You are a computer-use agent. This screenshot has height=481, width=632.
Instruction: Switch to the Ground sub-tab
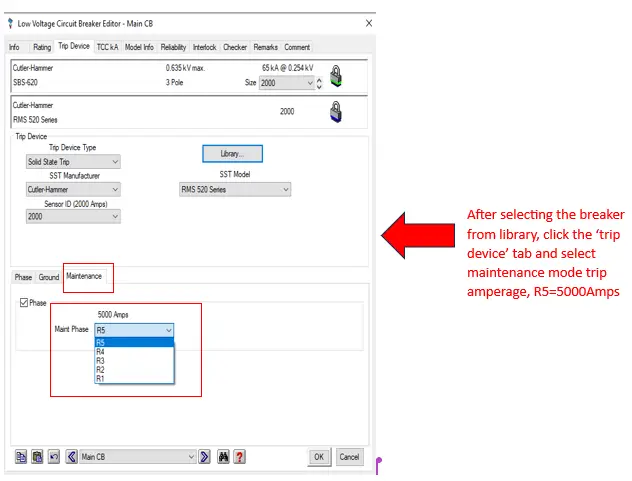[x=49, y=277]
